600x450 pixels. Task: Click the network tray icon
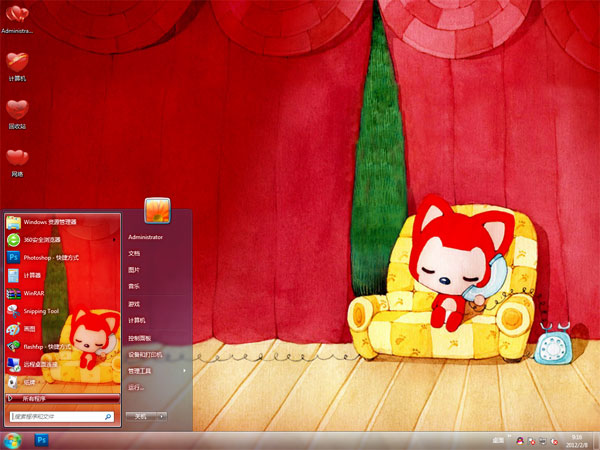[543, 441]
